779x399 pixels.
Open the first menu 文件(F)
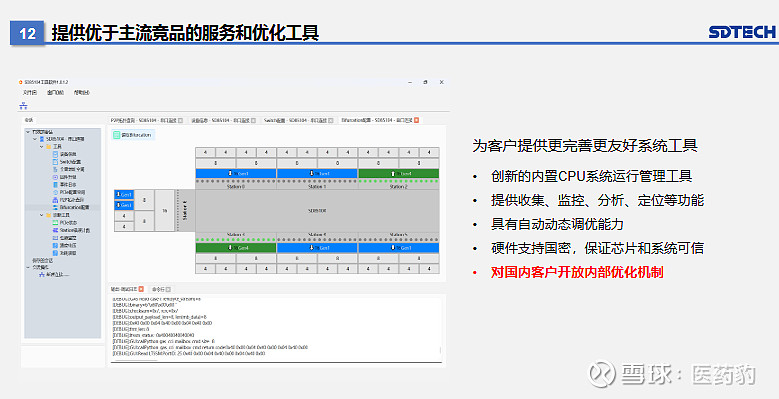[x=30, y=92]
